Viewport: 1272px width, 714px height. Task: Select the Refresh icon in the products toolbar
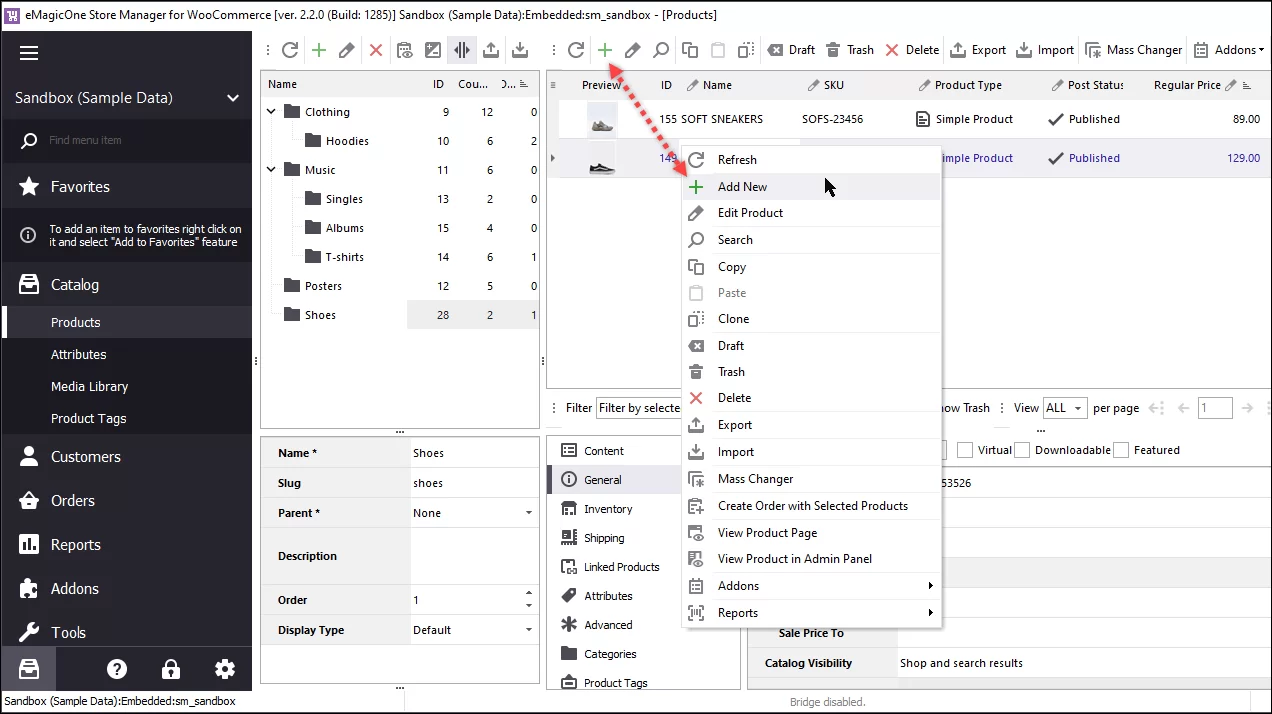tap(578, 49)
